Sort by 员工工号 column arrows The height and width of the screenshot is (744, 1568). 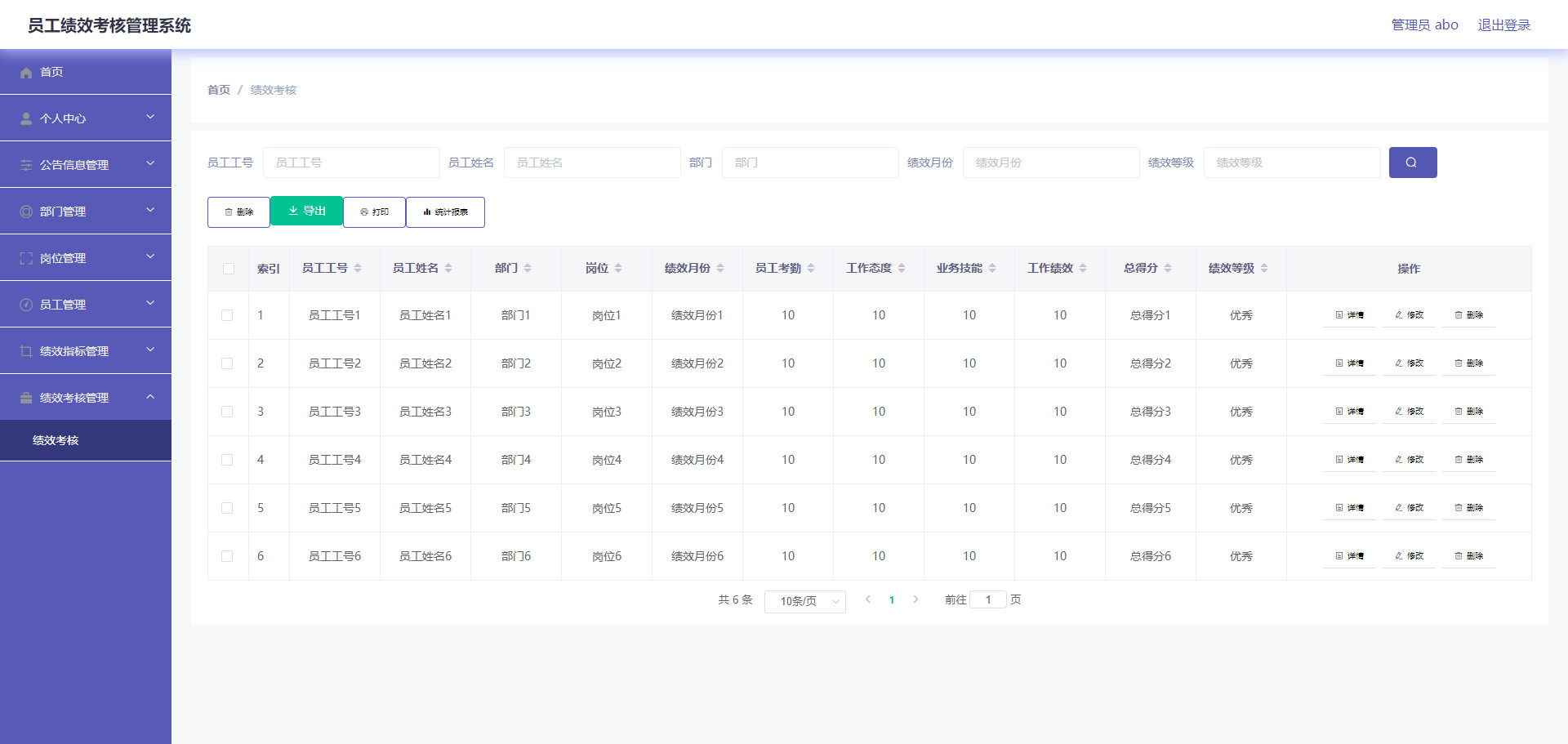[358, 268]
